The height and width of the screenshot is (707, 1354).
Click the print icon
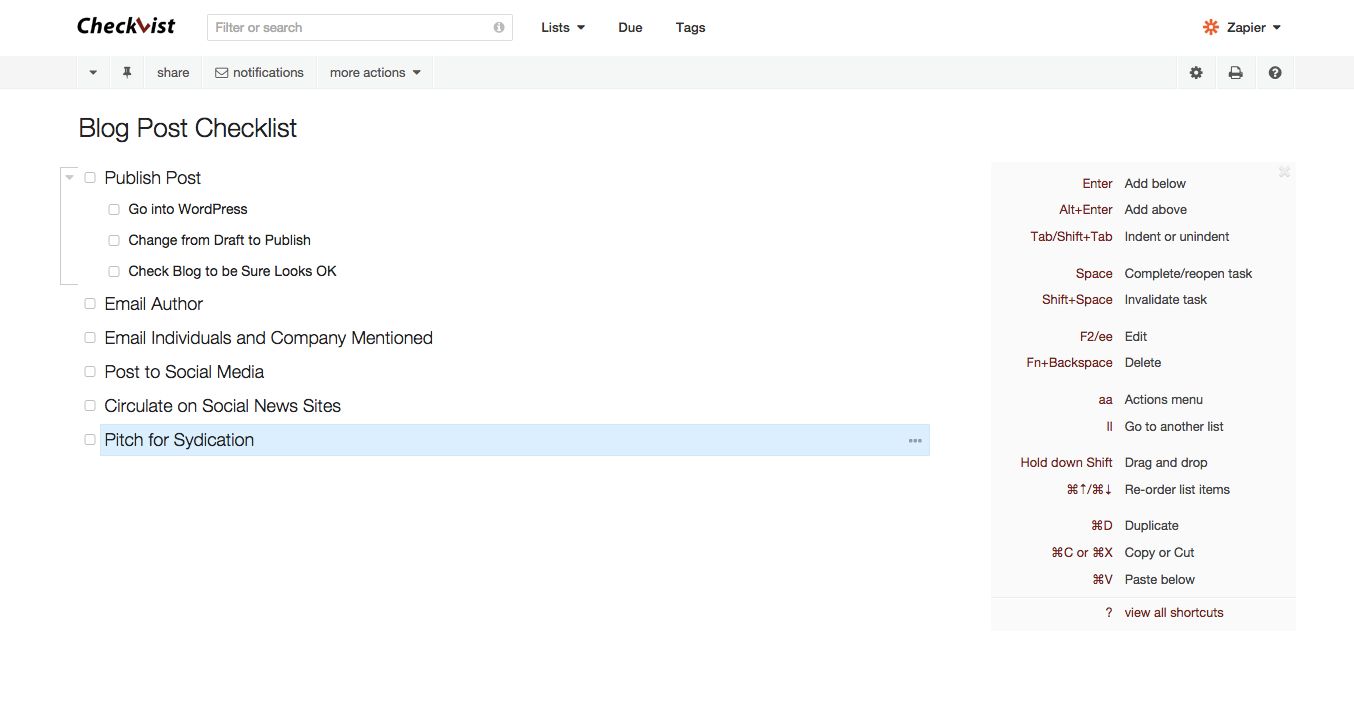click(1236, 73)
